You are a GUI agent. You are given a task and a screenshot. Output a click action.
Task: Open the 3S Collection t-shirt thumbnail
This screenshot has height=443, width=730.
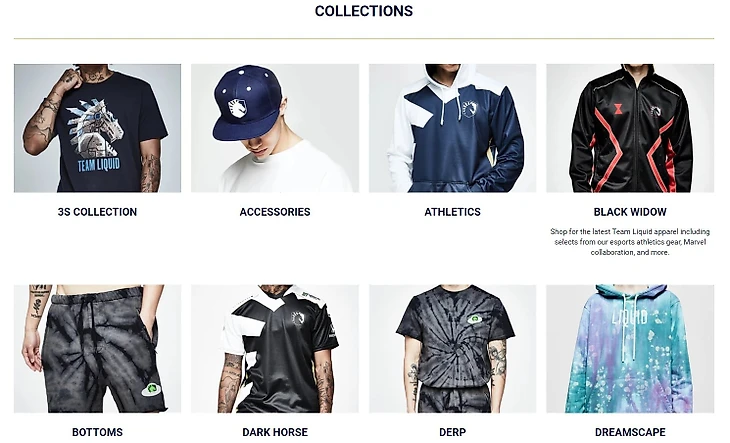(97, 128)
